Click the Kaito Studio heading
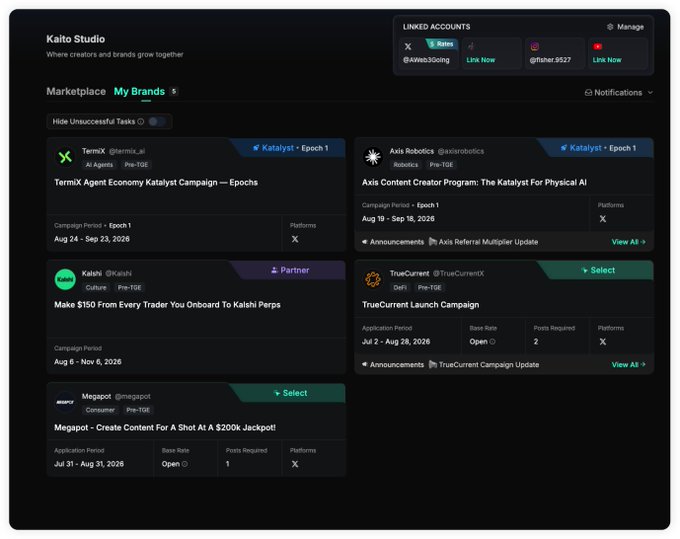Viewport: 680px width, 539px height. [x=75, y=39]
